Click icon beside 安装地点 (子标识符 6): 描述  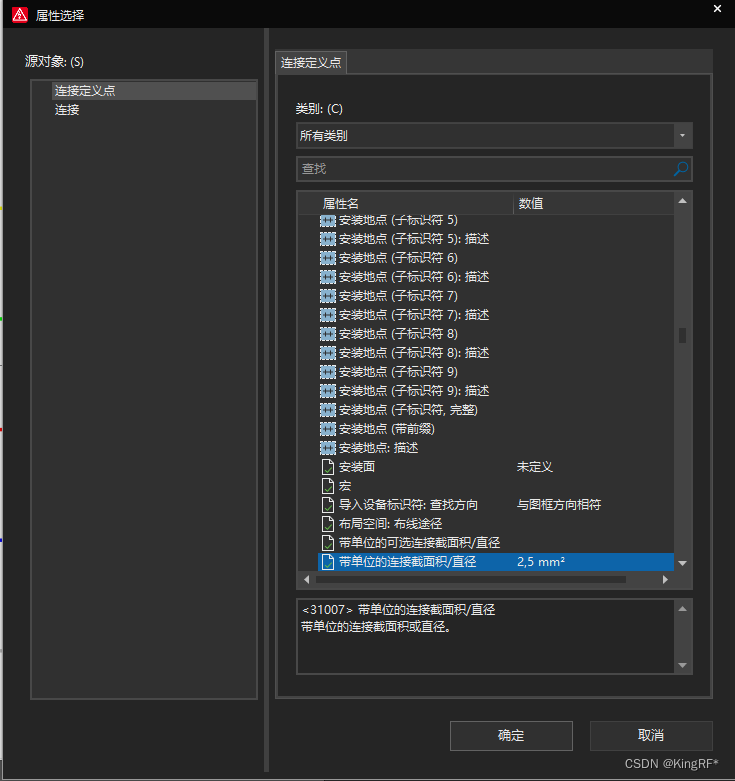[328, 277]
